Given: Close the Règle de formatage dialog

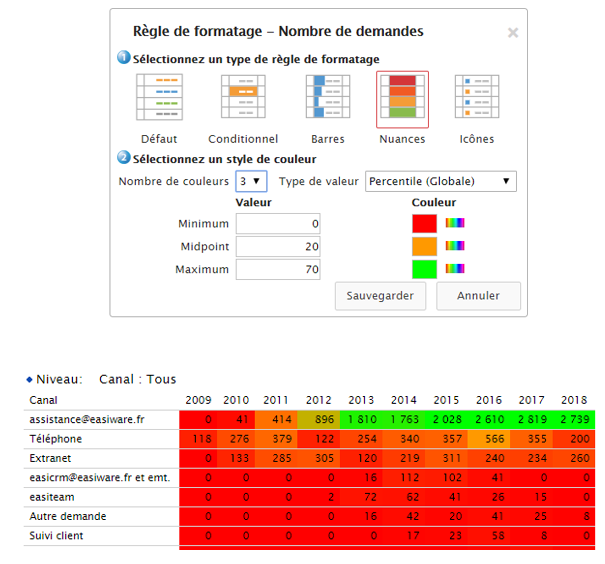Looking at the screenshot, I should tap(513, 33).
